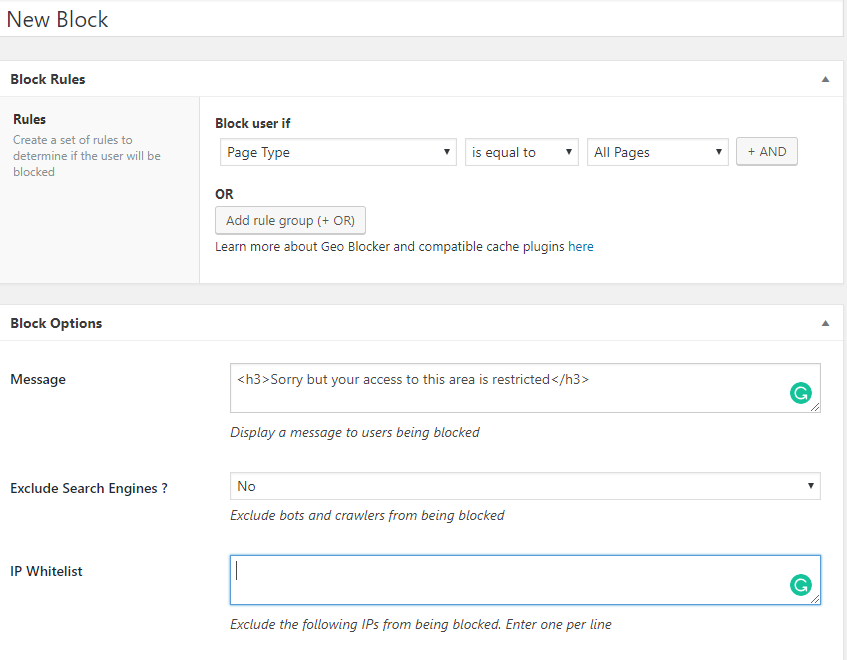This screenshot has width=847, height=660.
Task: Click Add rule group (+ OR) button
Action: pos(290,220)
